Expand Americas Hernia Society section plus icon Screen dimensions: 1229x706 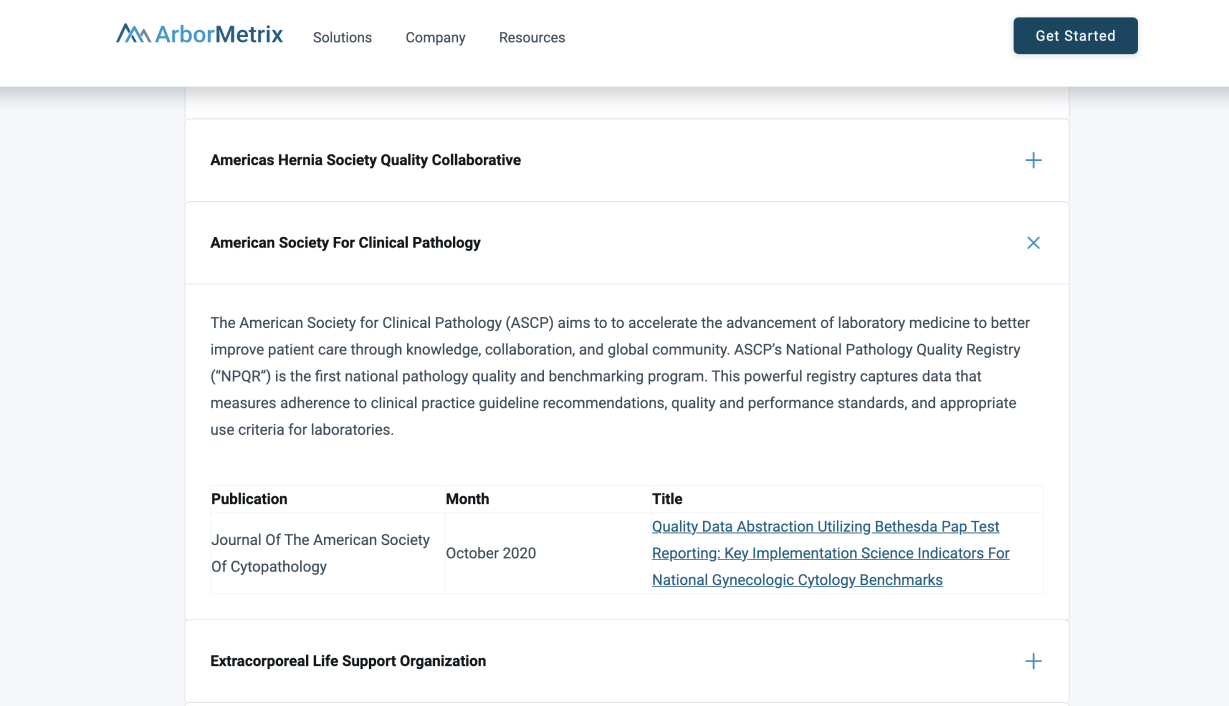1033,160
